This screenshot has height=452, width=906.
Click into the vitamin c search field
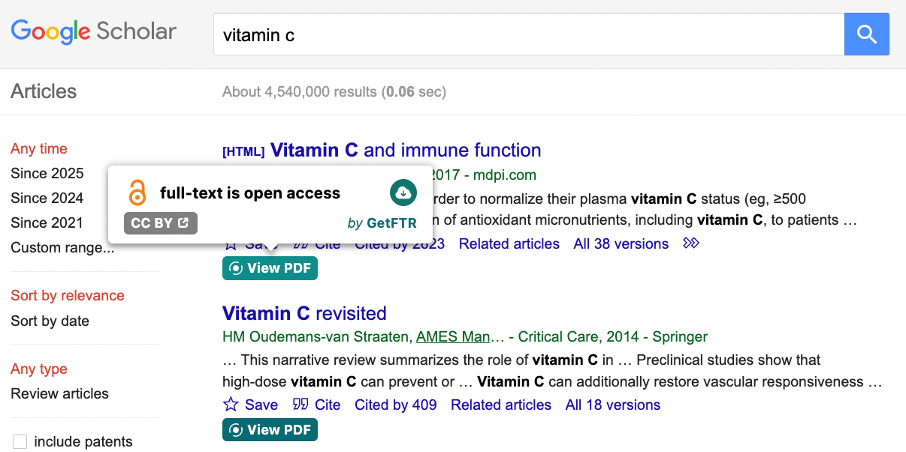(529, 35)
